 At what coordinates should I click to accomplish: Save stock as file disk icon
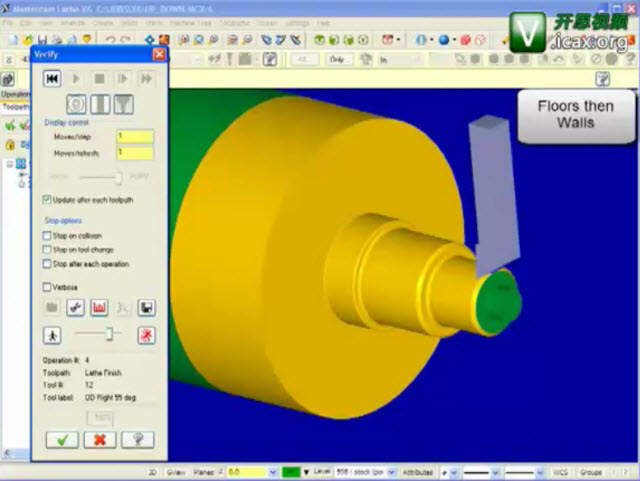coord(147,307)
